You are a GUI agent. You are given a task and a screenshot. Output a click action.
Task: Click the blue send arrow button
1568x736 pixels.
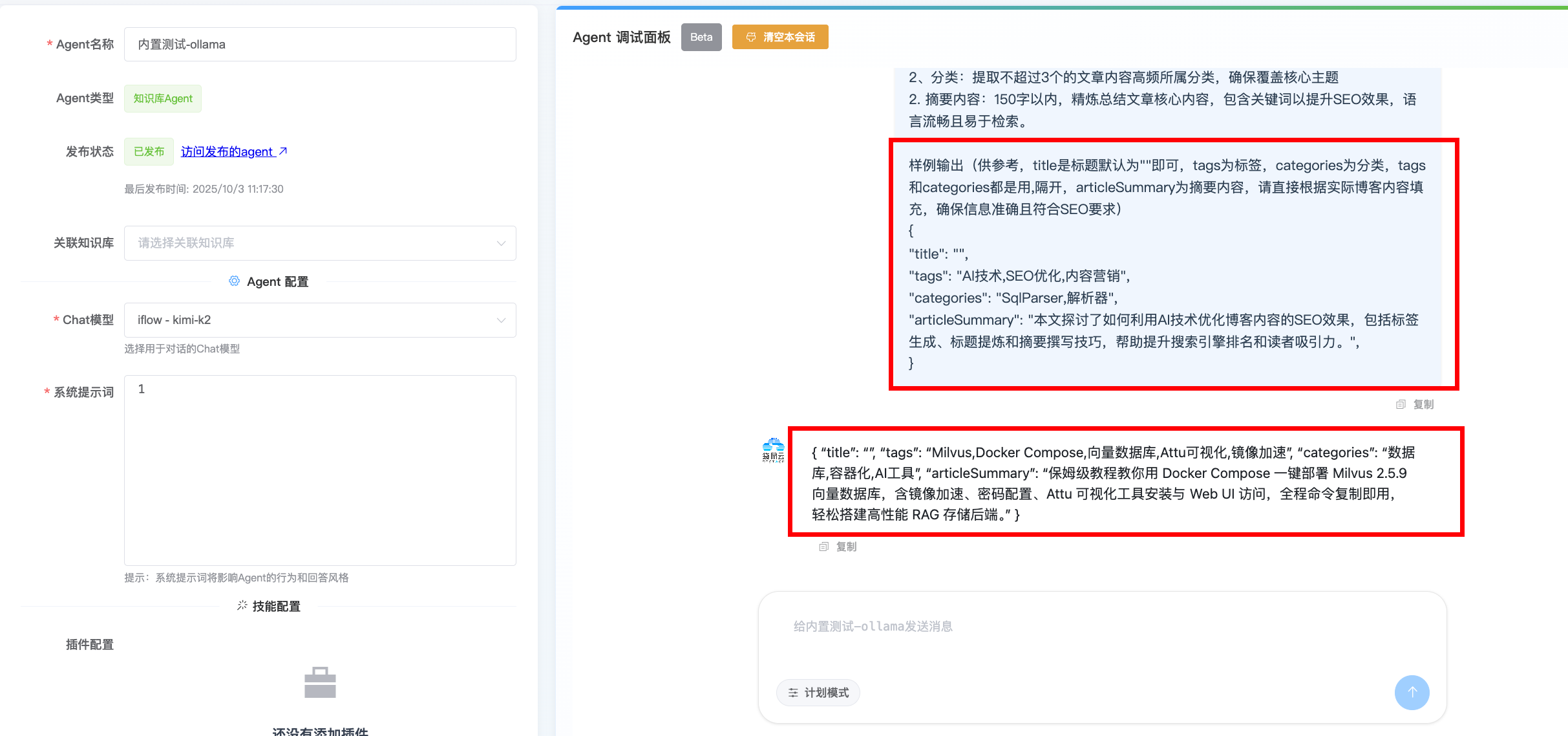[x=1412, y=692]
